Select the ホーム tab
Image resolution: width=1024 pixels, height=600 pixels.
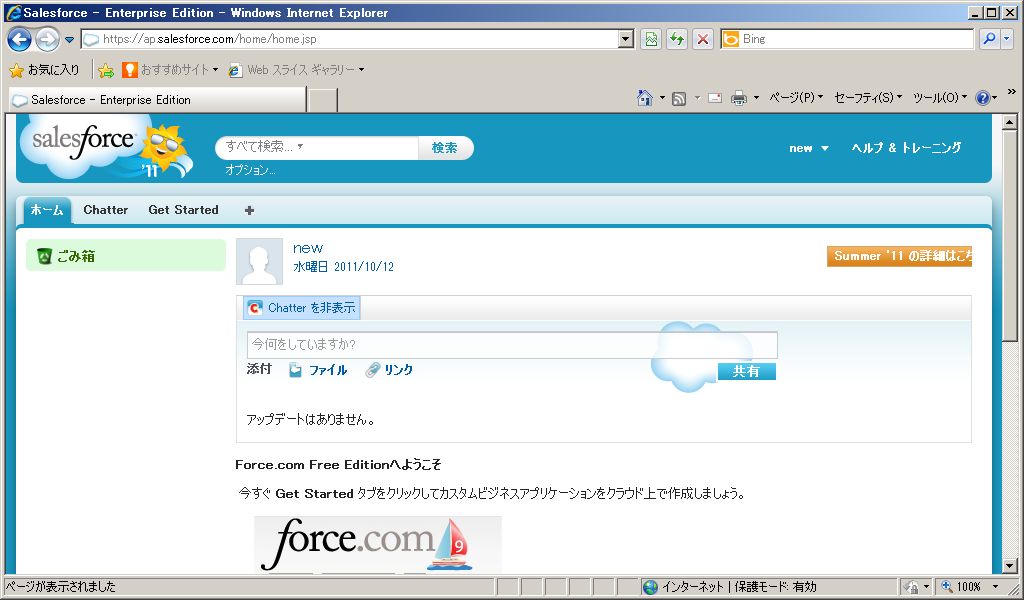click(x=46, y=210)
